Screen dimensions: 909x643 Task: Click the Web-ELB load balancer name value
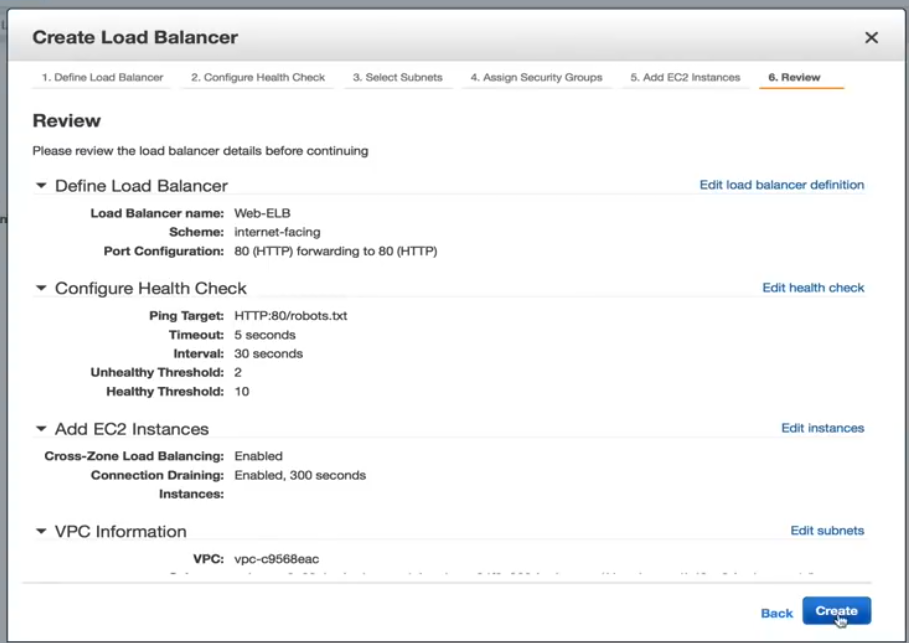tap(262, 213)
